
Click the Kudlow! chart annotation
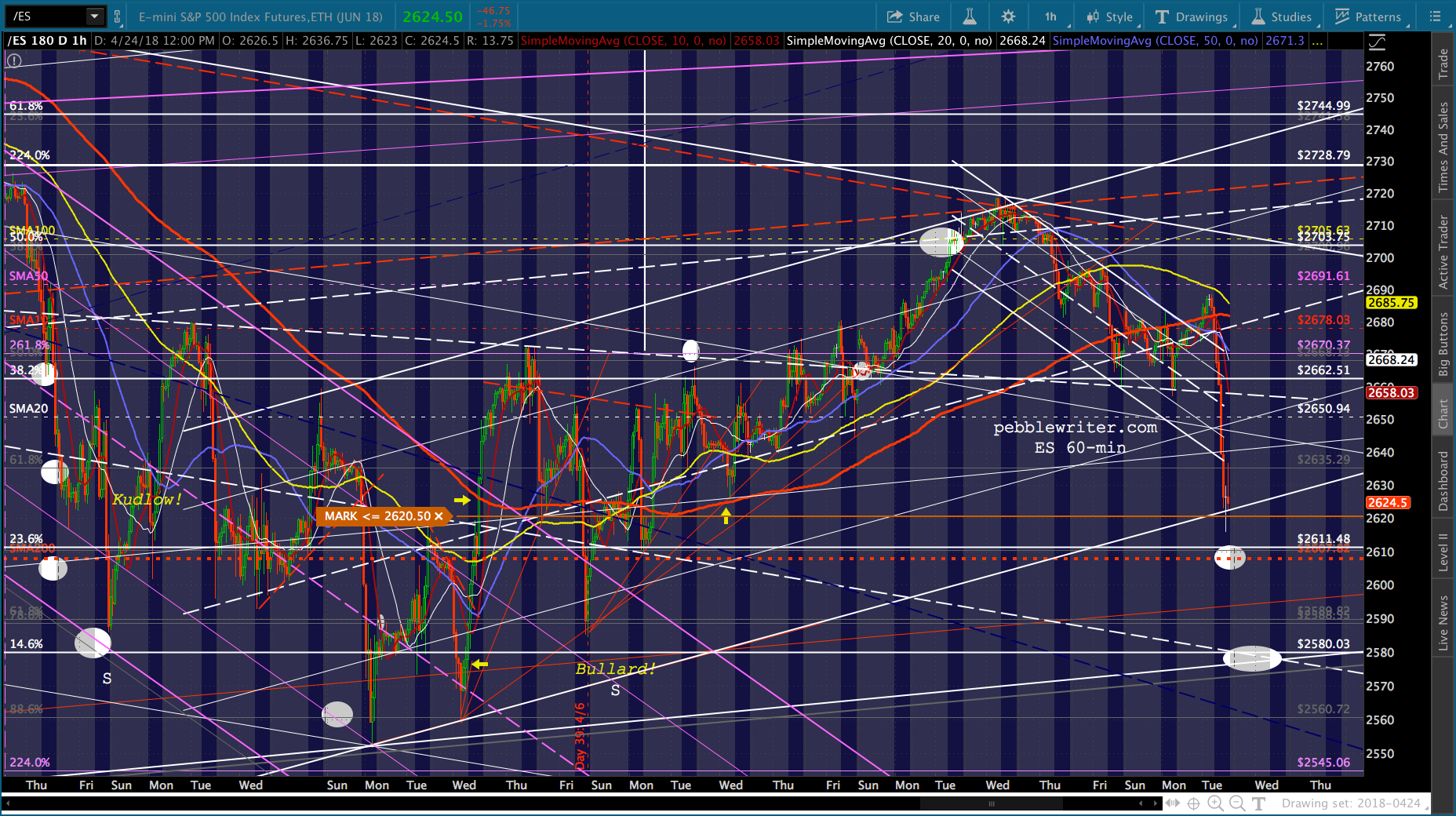click(x=147, y=500)
